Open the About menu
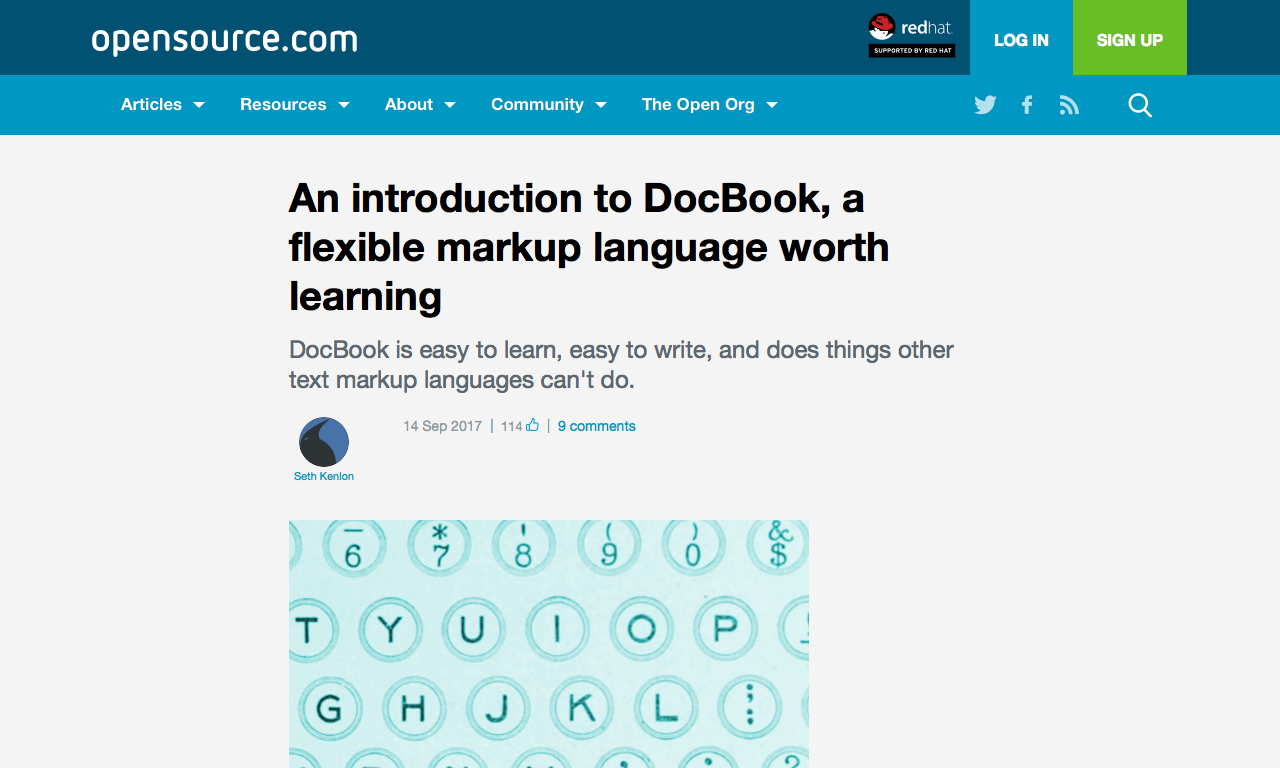The image size is (1280, 768). (409, 104)
